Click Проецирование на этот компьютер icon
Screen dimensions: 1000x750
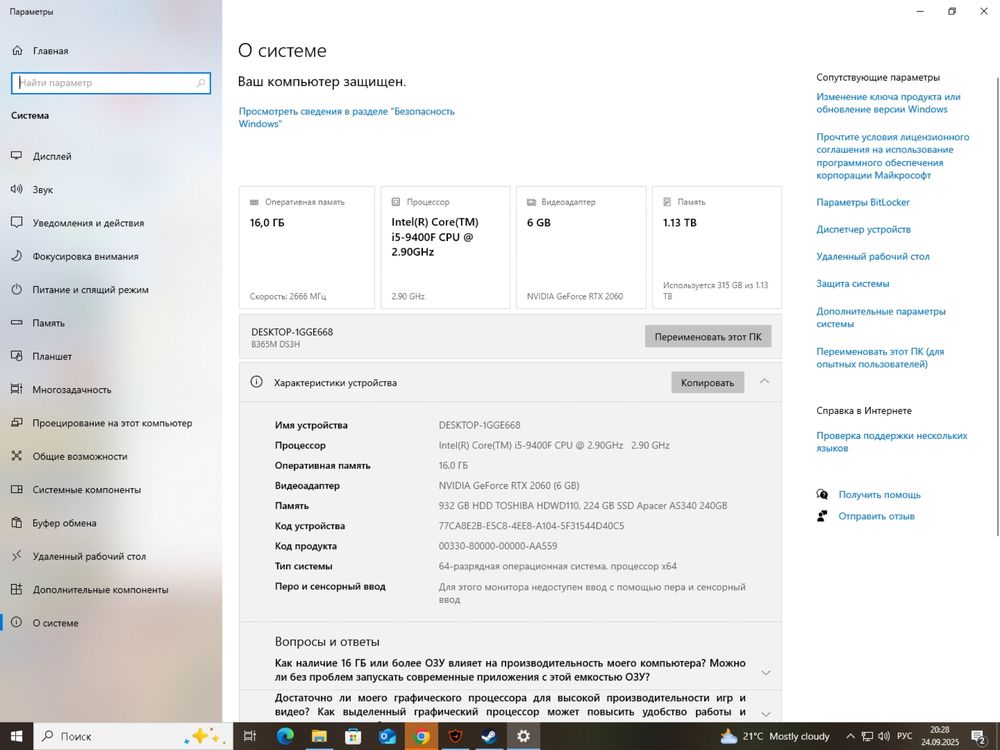point(17,423)
